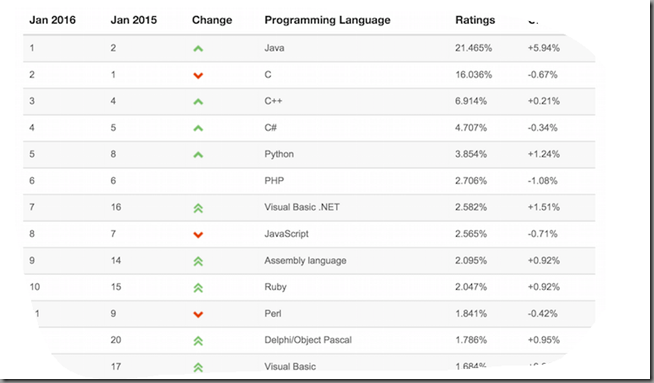The image size is (654, 383).
Task: Click the Programming Language column header
Action: click(x=327, y=20)
